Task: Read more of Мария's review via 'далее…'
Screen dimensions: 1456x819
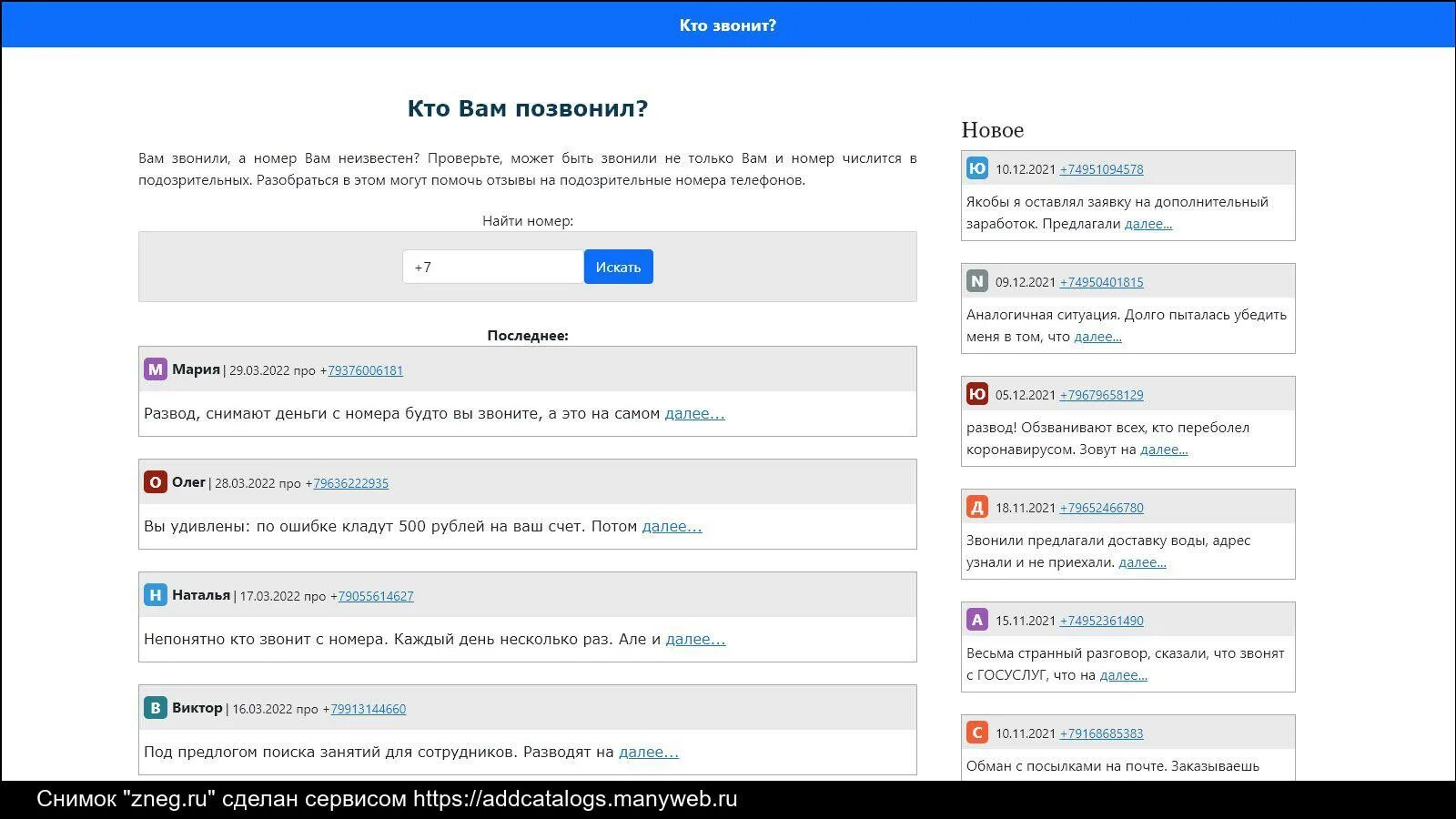Action: pyautogui.click(x=694, y=413)
